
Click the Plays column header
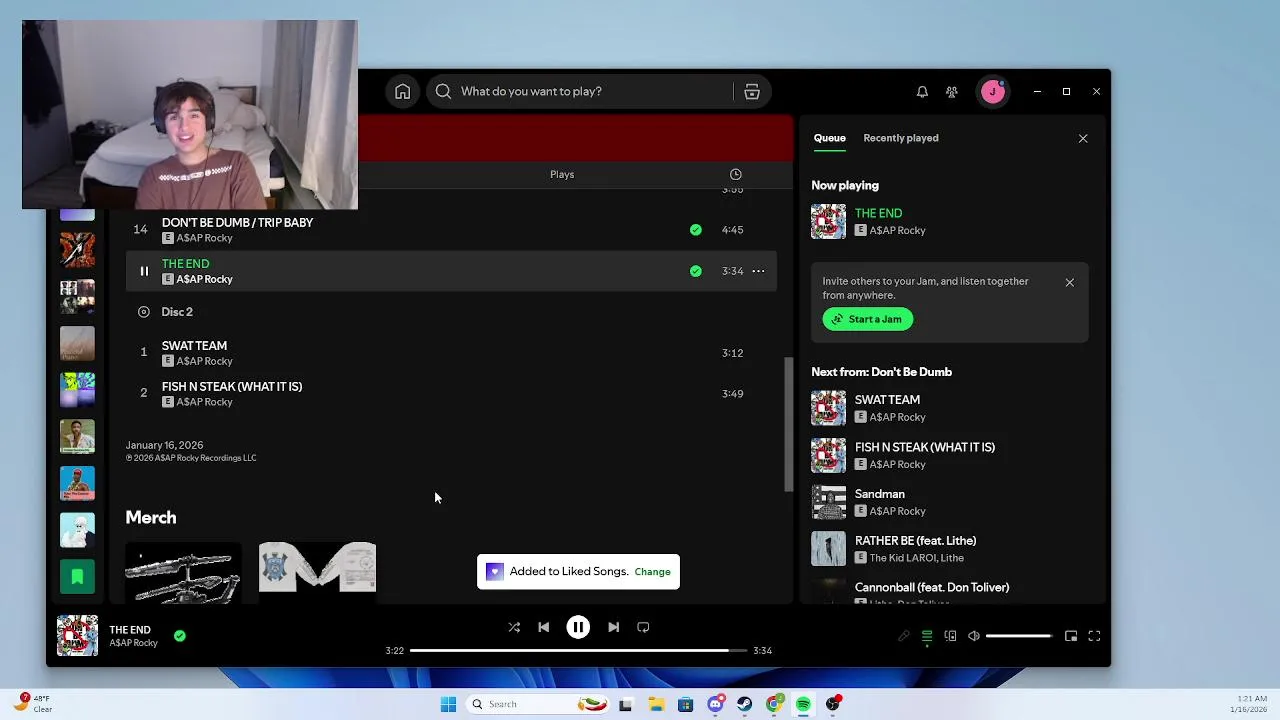[x=562, y=174]
